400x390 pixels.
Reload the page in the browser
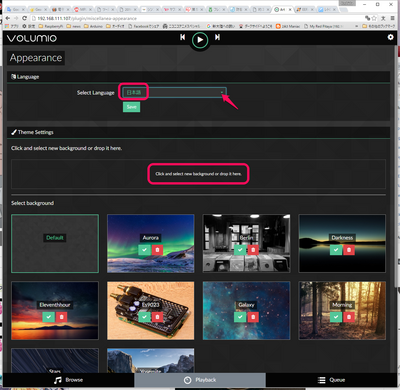[x=24, y=18]
